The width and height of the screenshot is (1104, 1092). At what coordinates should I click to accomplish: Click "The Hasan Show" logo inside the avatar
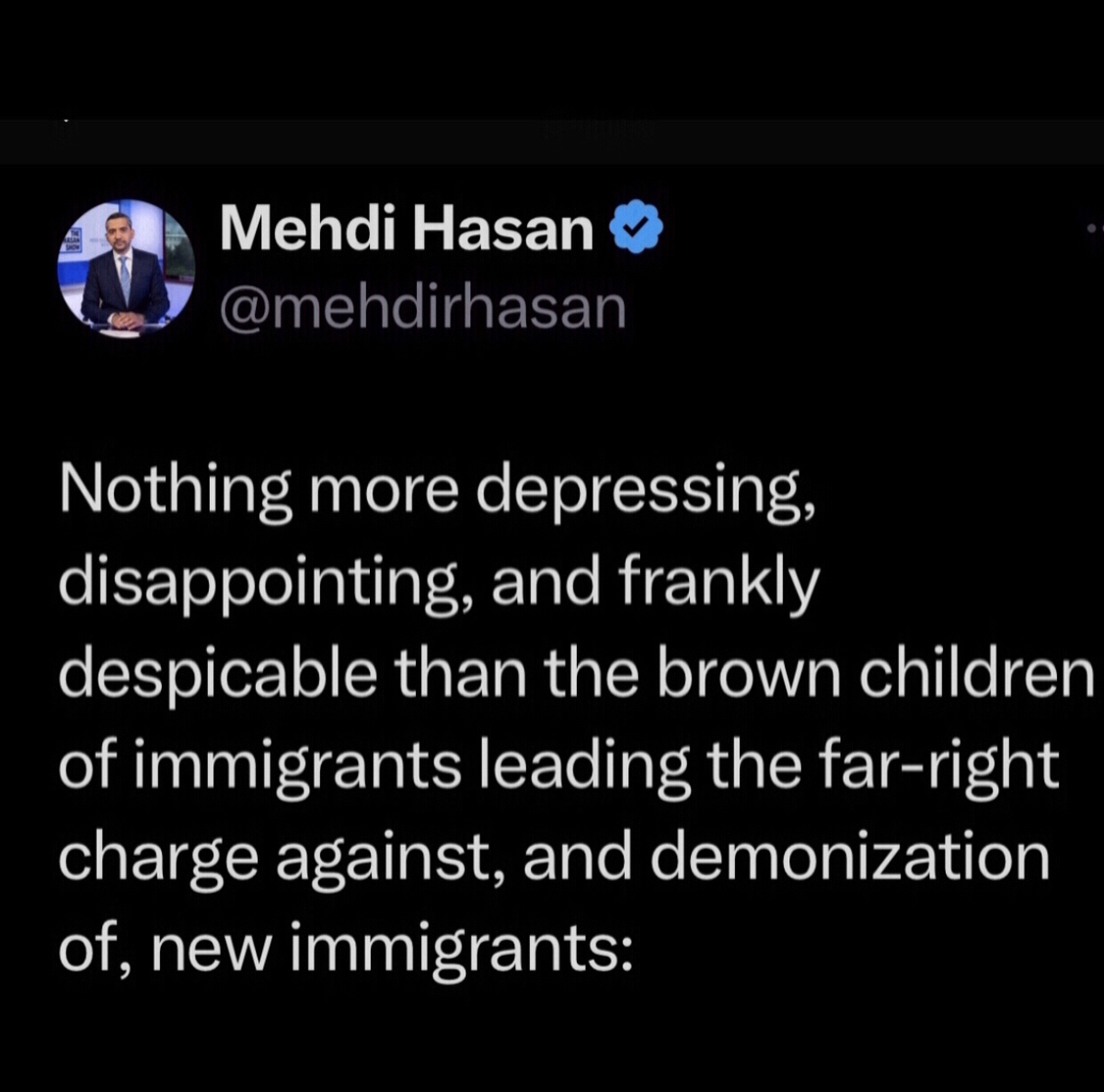72,241
